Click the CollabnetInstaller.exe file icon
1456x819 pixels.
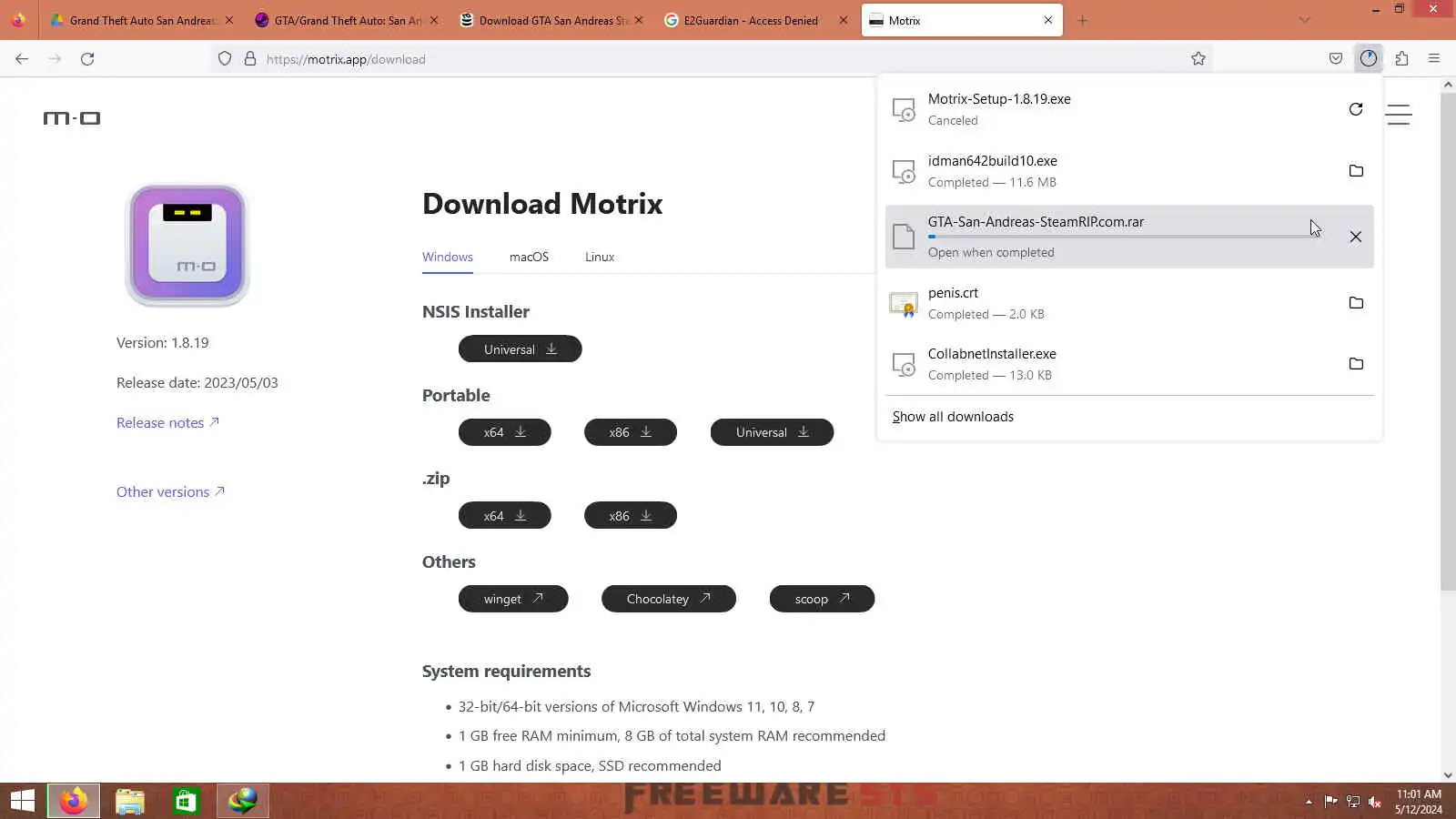click(904, 364)
